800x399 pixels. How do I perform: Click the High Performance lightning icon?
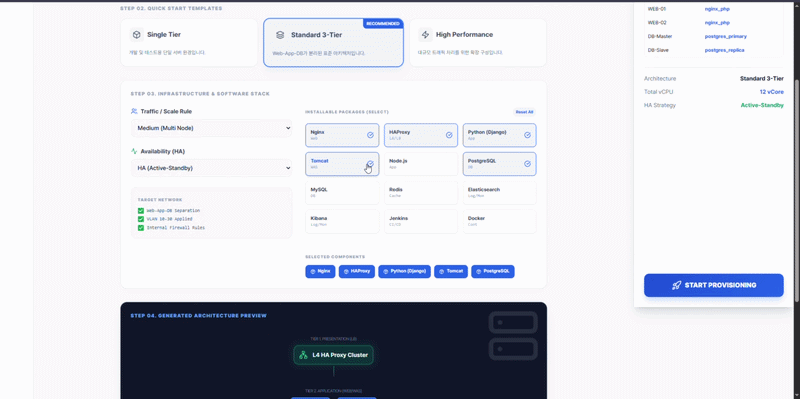click(x=425, y=35)
